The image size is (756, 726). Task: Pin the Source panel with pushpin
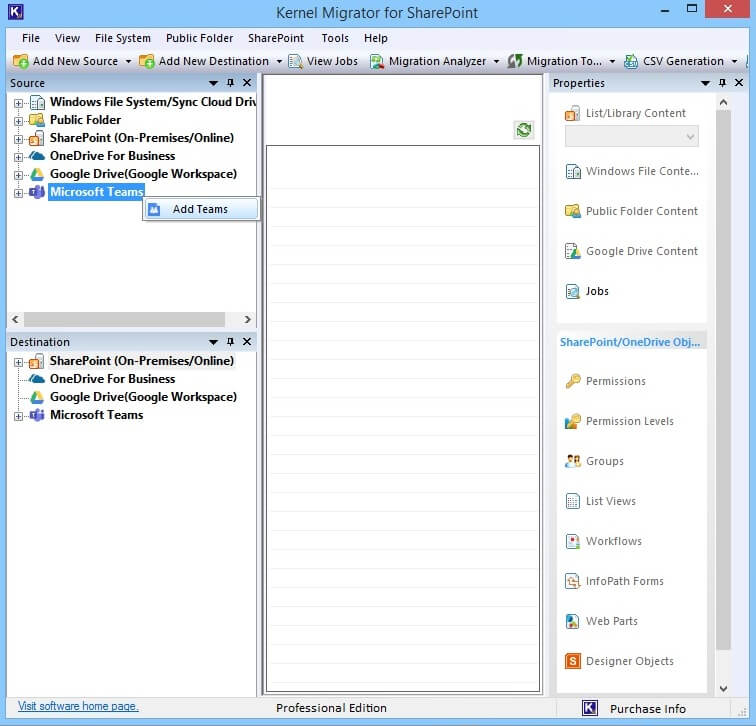(x=230, y=83)
